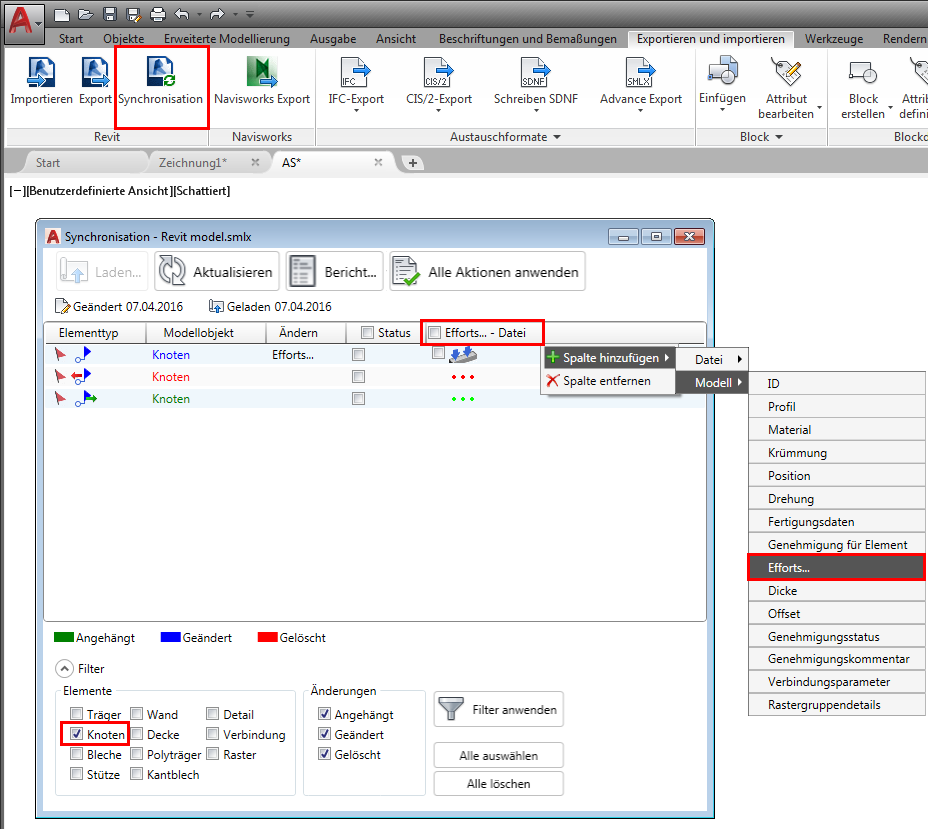Click the Save As icon in quick access toolbar

(134, 14)
